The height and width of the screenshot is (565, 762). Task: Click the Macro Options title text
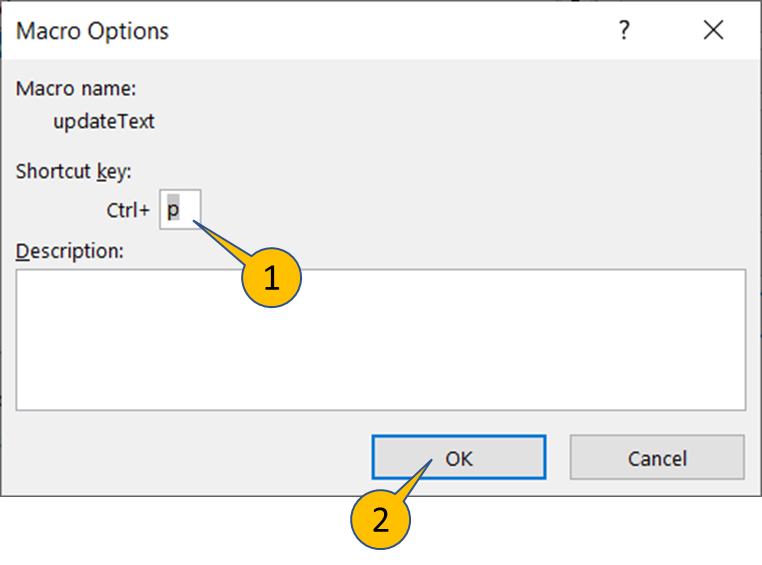(93, 31)
